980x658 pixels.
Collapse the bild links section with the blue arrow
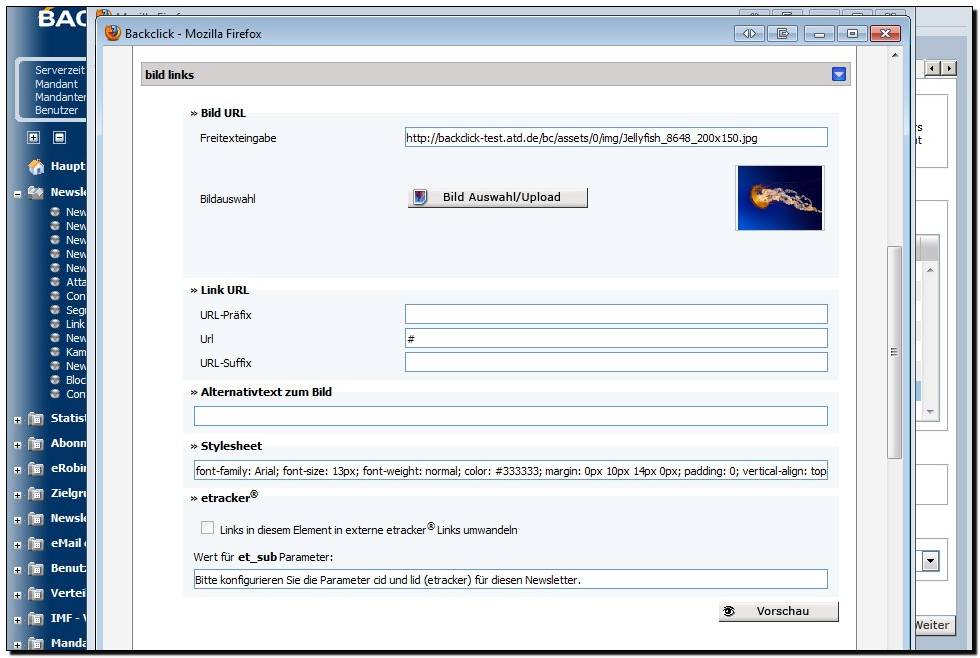838,74
